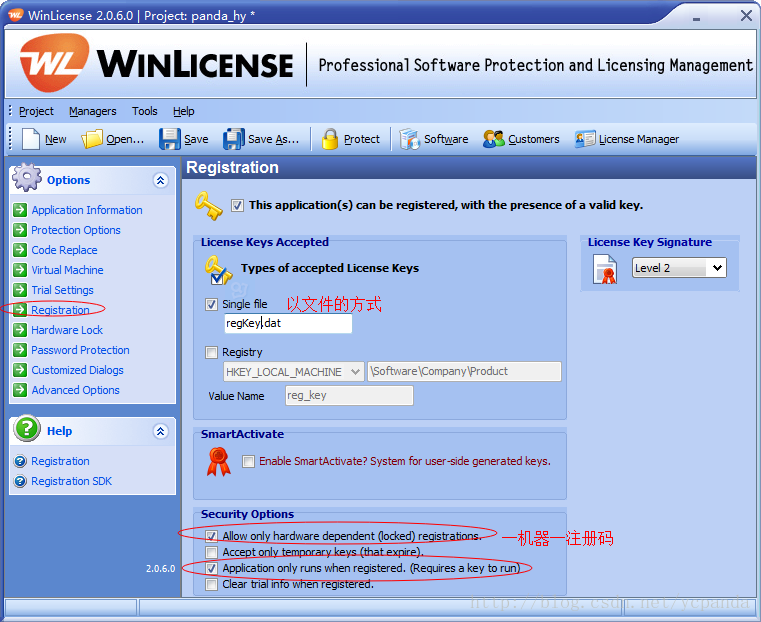Toggle Application only runs when registered
The width and height of the screenshot is (761, 622).
click(x=211, y=568)
